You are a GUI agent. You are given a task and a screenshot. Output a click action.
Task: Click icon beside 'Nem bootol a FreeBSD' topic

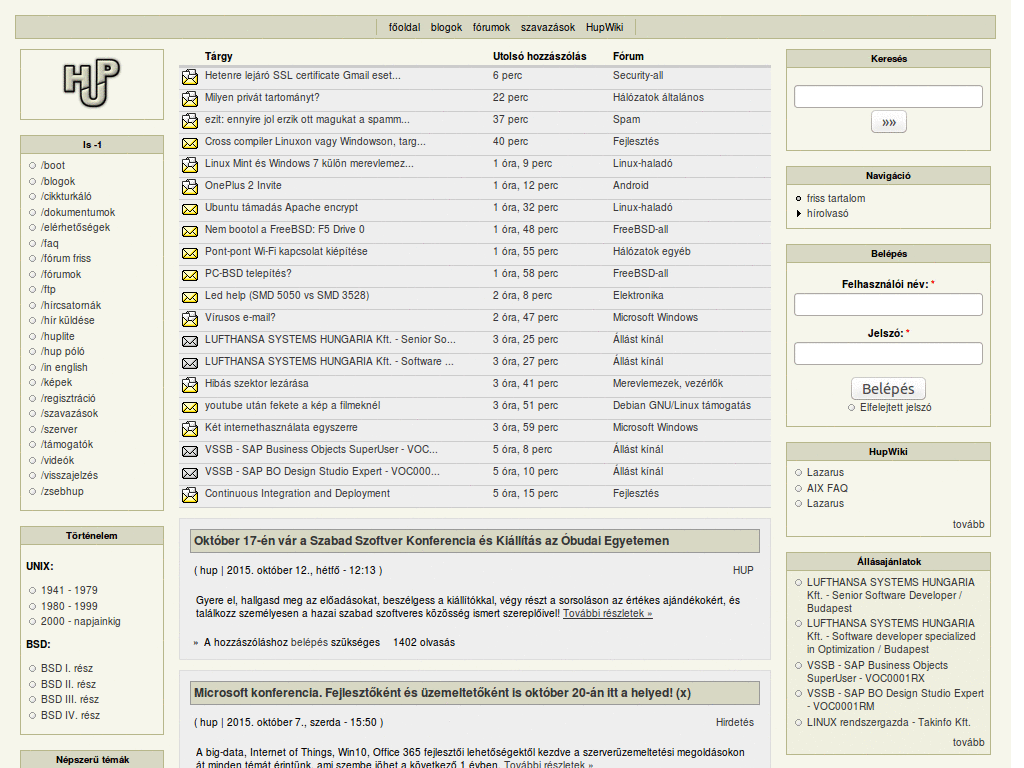tap(190, 231)
